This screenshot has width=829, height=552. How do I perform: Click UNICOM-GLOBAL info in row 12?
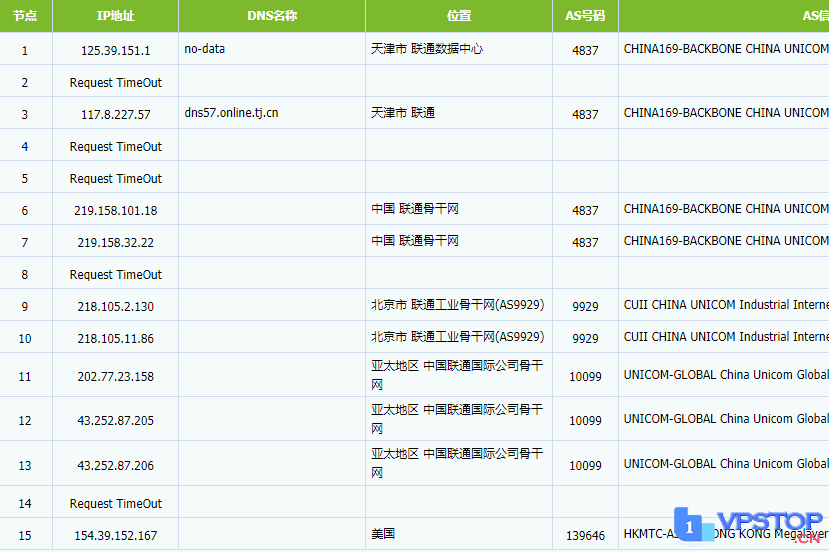click(x=726, y=419)
